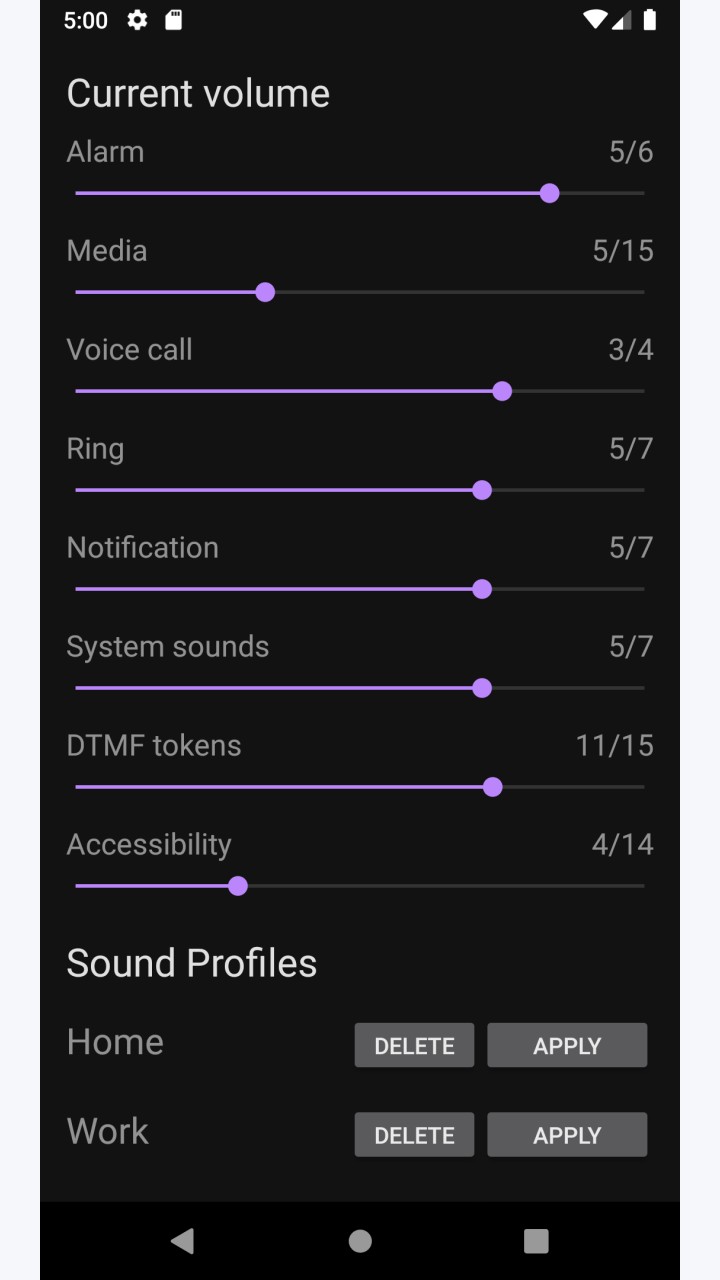The width and height of the screenshot is (720, 1280).
Task: Tap the Android home circle icon
Action: point(360,1241)
